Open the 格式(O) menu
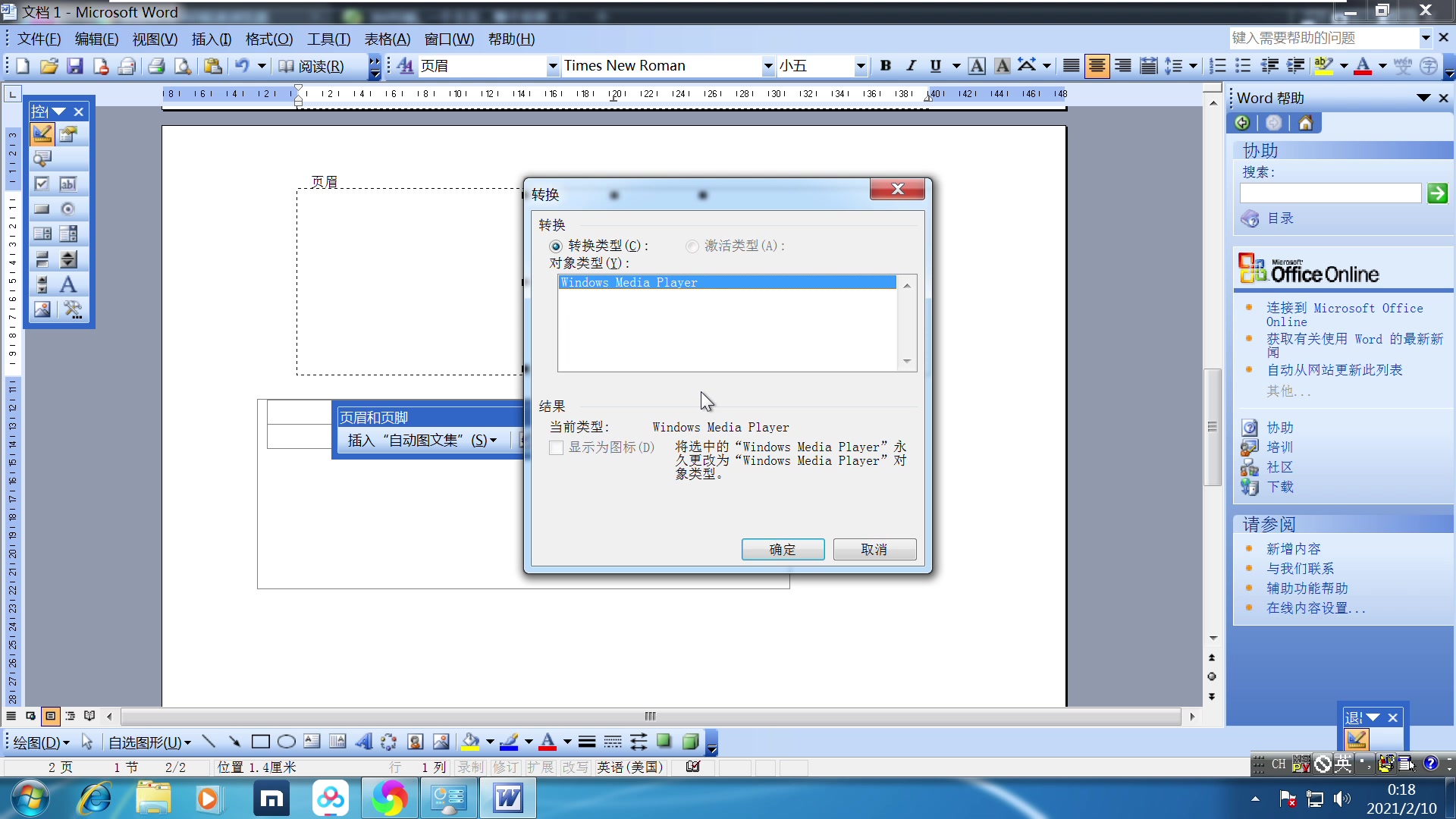The width and height of the screenshot is (1456, 819). (x=269, y=39)
